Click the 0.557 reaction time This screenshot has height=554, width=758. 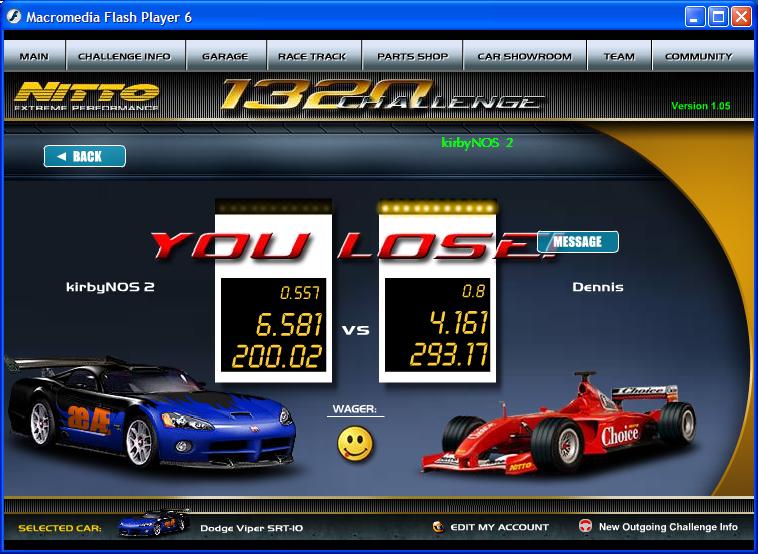[300, 293]
